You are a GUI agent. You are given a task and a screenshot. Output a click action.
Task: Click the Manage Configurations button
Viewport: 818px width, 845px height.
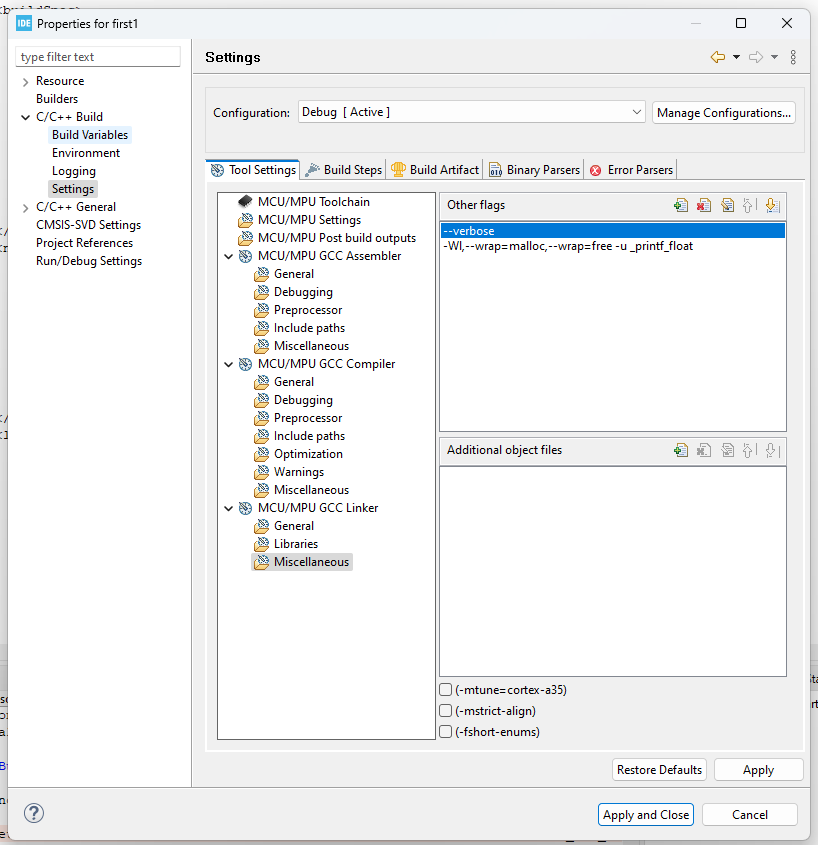(x=723, y=112)
